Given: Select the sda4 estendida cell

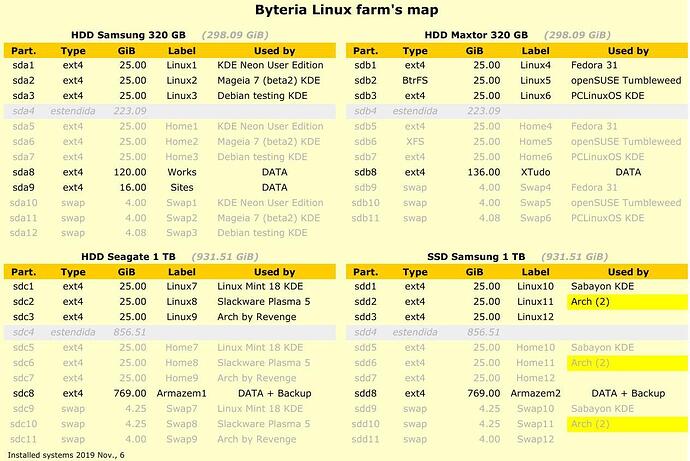Looking at the screenshot, I should click(73, 111).
